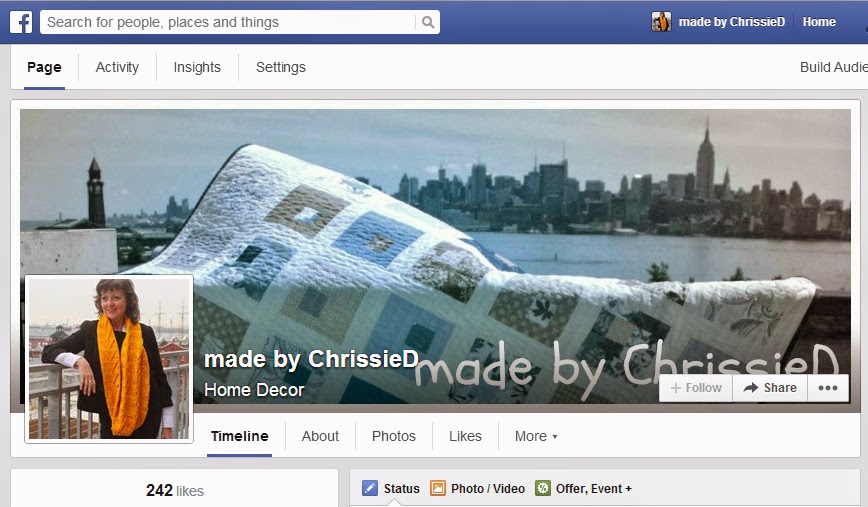Open the About section tab

(x=320, y=436)
